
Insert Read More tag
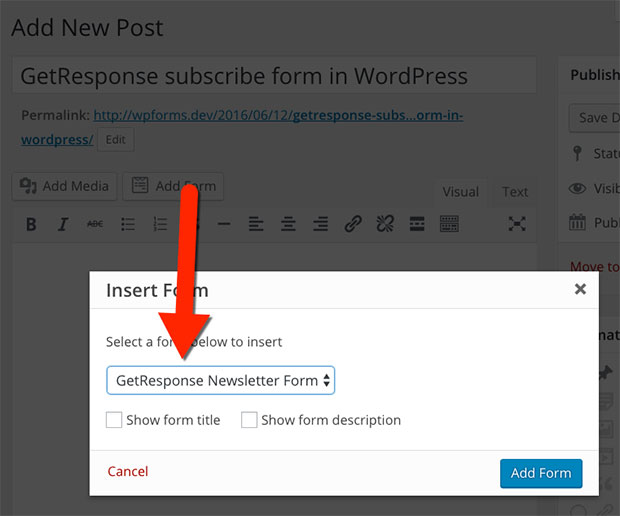(417, 224)
